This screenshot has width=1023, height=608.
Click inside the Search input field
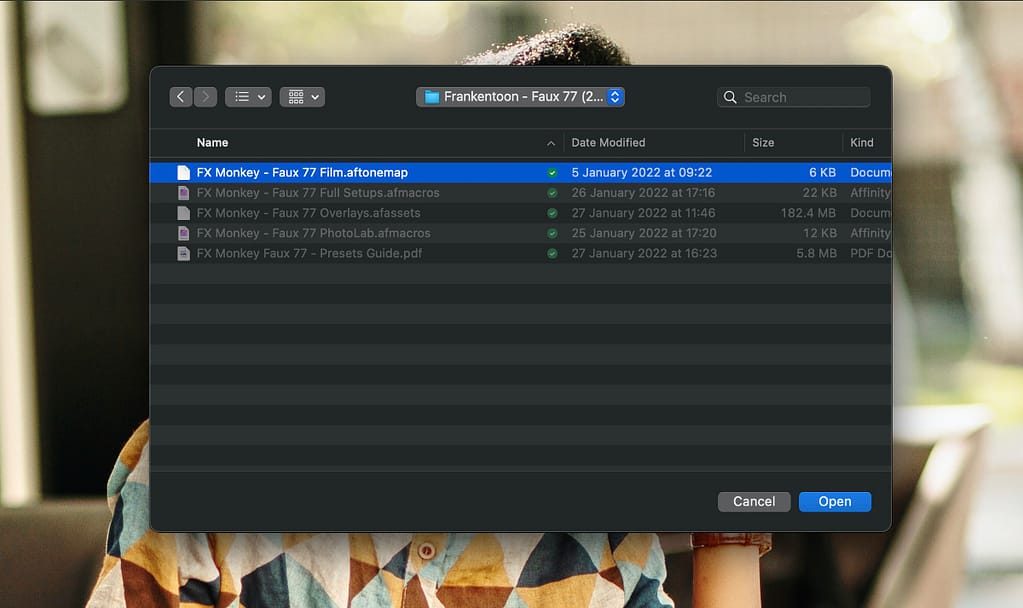pos(800,96)
